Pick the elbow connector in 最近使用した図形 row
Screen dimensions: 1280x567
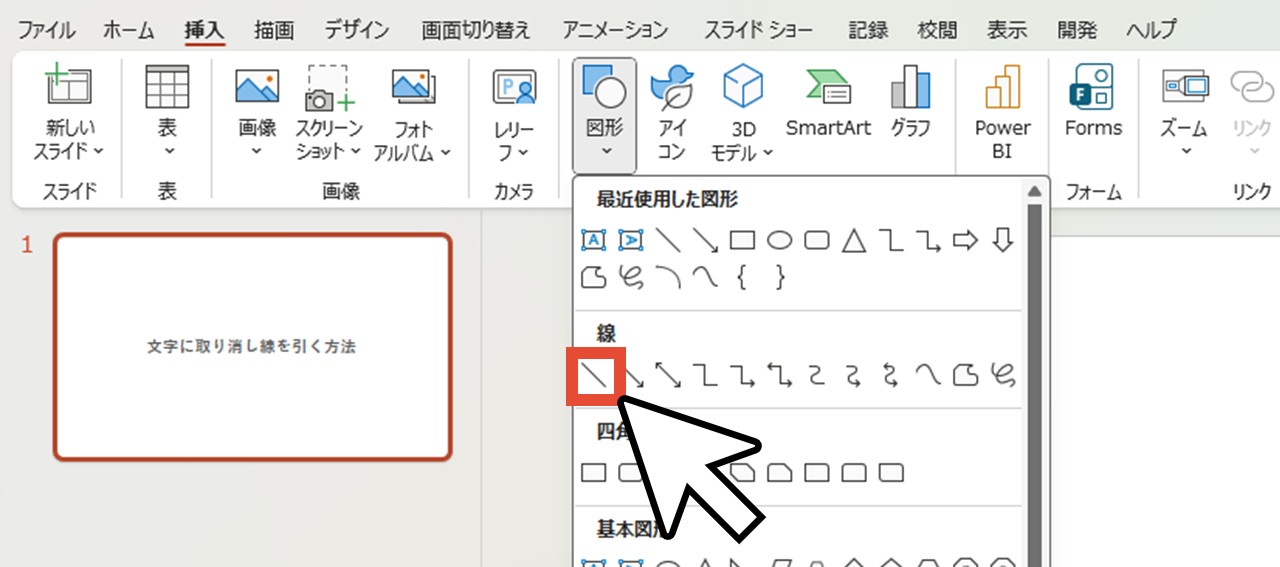[x=890, y=240]
